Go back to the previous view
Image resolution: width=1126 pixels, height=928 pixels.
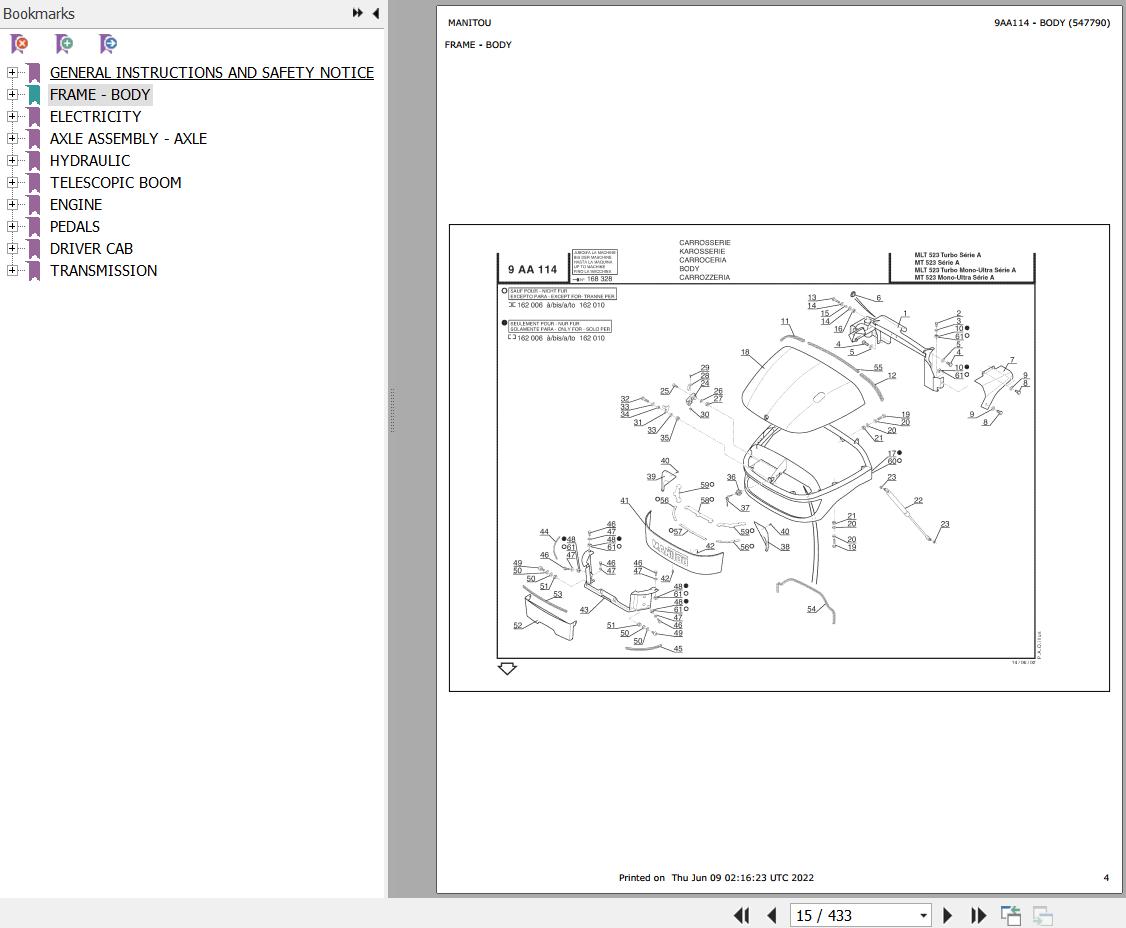tap(1010, 915)
